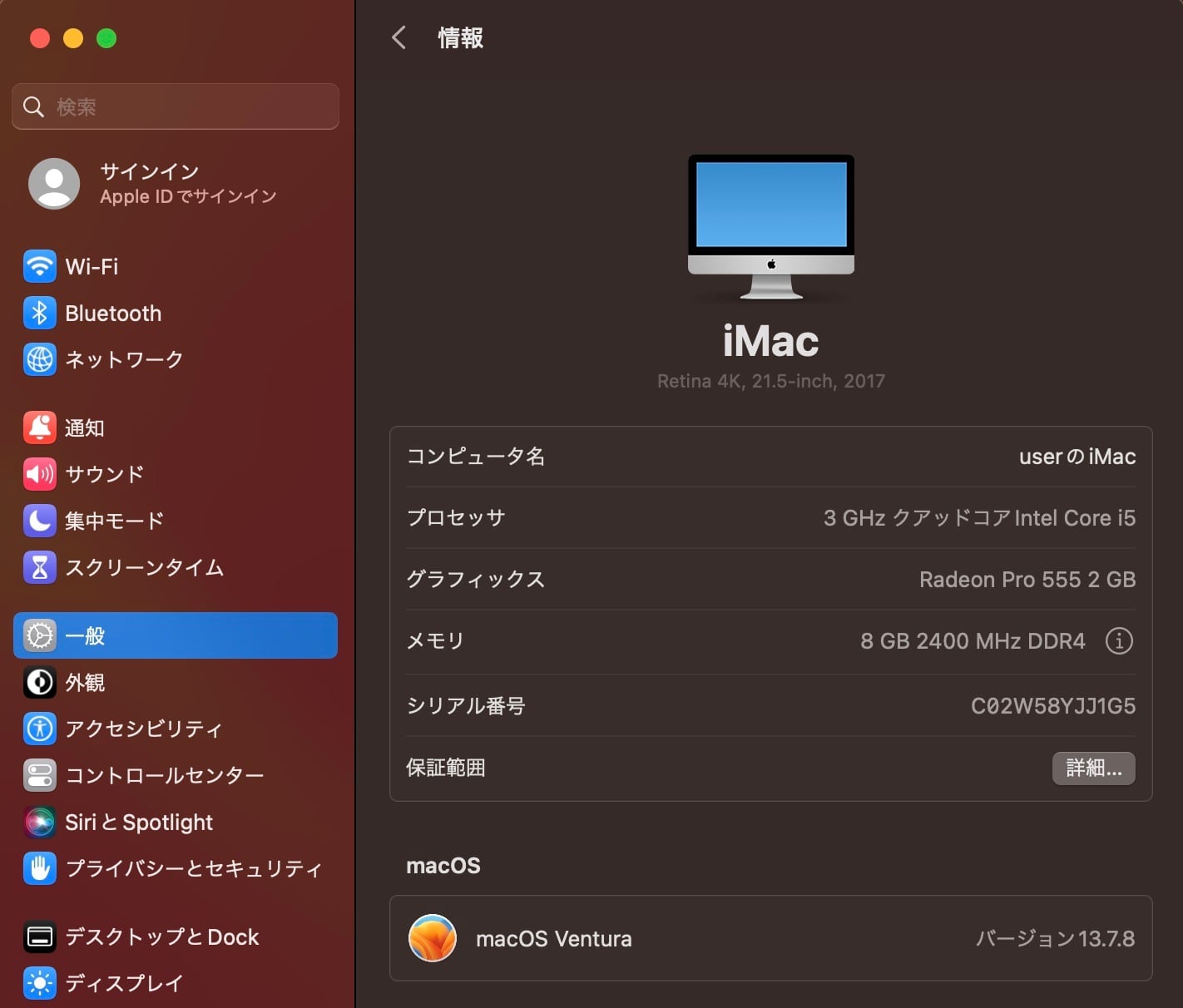Select the アクセシビリティ icon

[40, 729]
